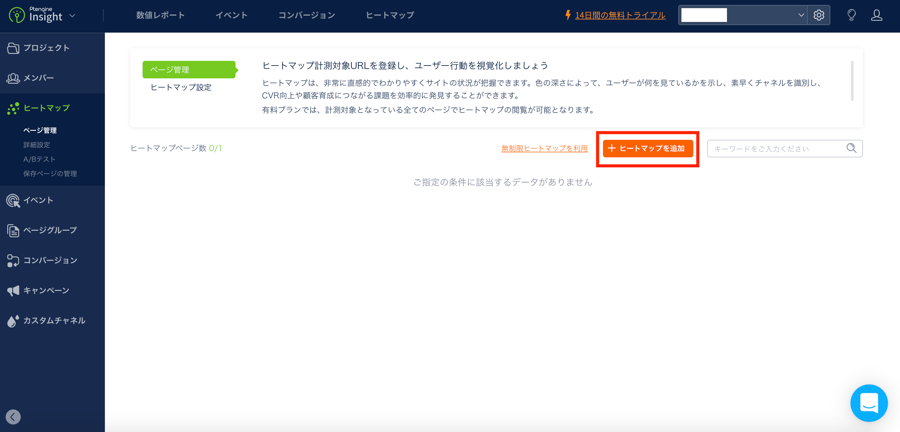The height and width of the screenshot is (432, 900).
Task: Collapse sidebar with the arrow icon
Action: click(13, 417)
